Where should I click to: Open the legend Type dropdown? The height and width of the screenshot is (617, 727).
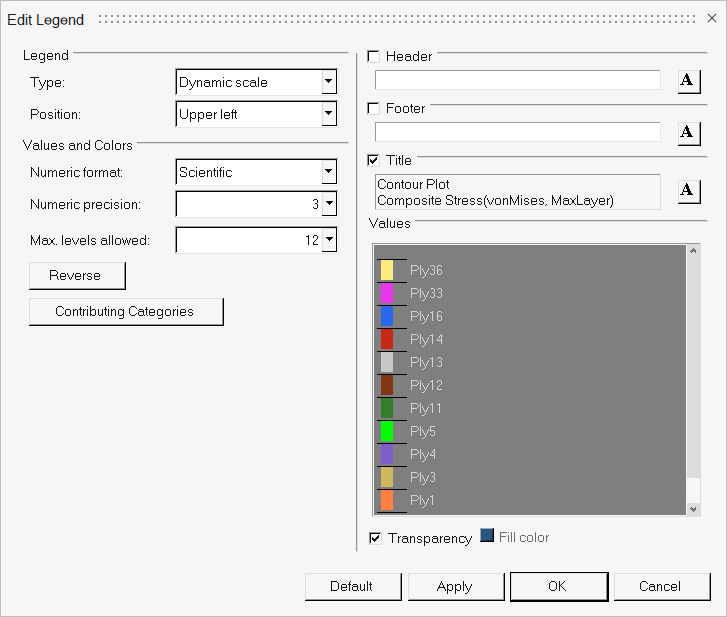click(x=328, y=83)
